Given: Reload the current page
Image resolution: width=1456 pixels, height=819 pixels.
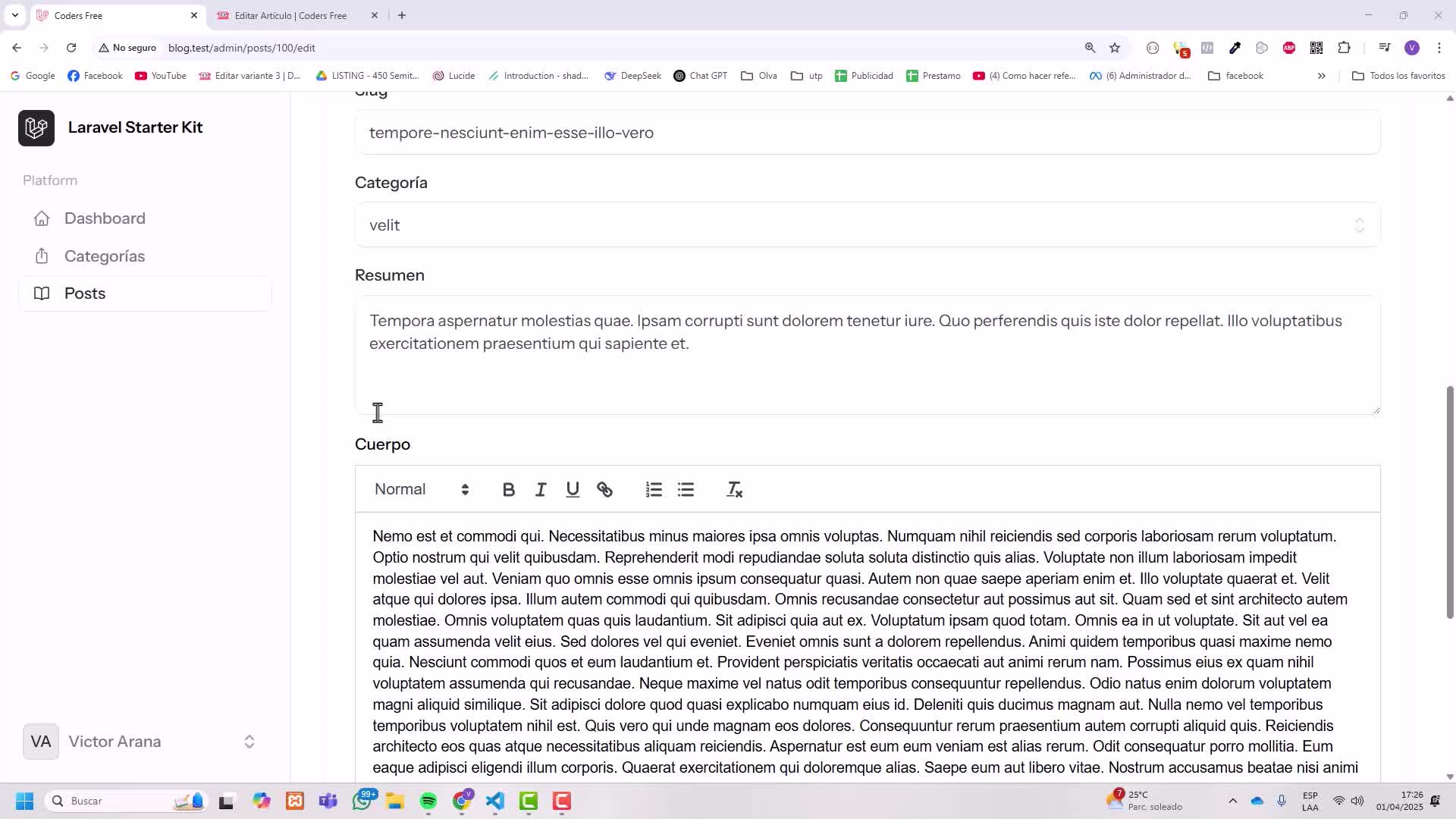Looking at the screenshot, I should (x=71, y=48).
